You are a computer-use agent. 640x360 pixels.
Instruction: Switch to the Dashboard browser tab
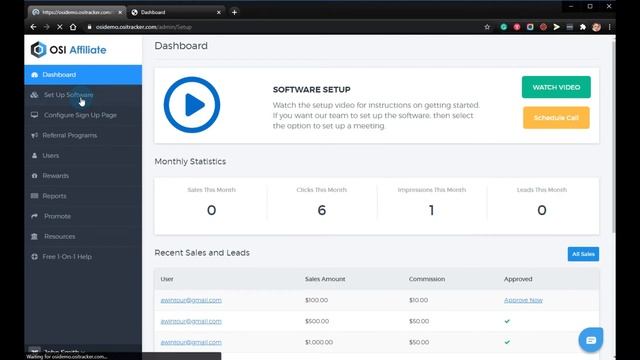(176, 12)
